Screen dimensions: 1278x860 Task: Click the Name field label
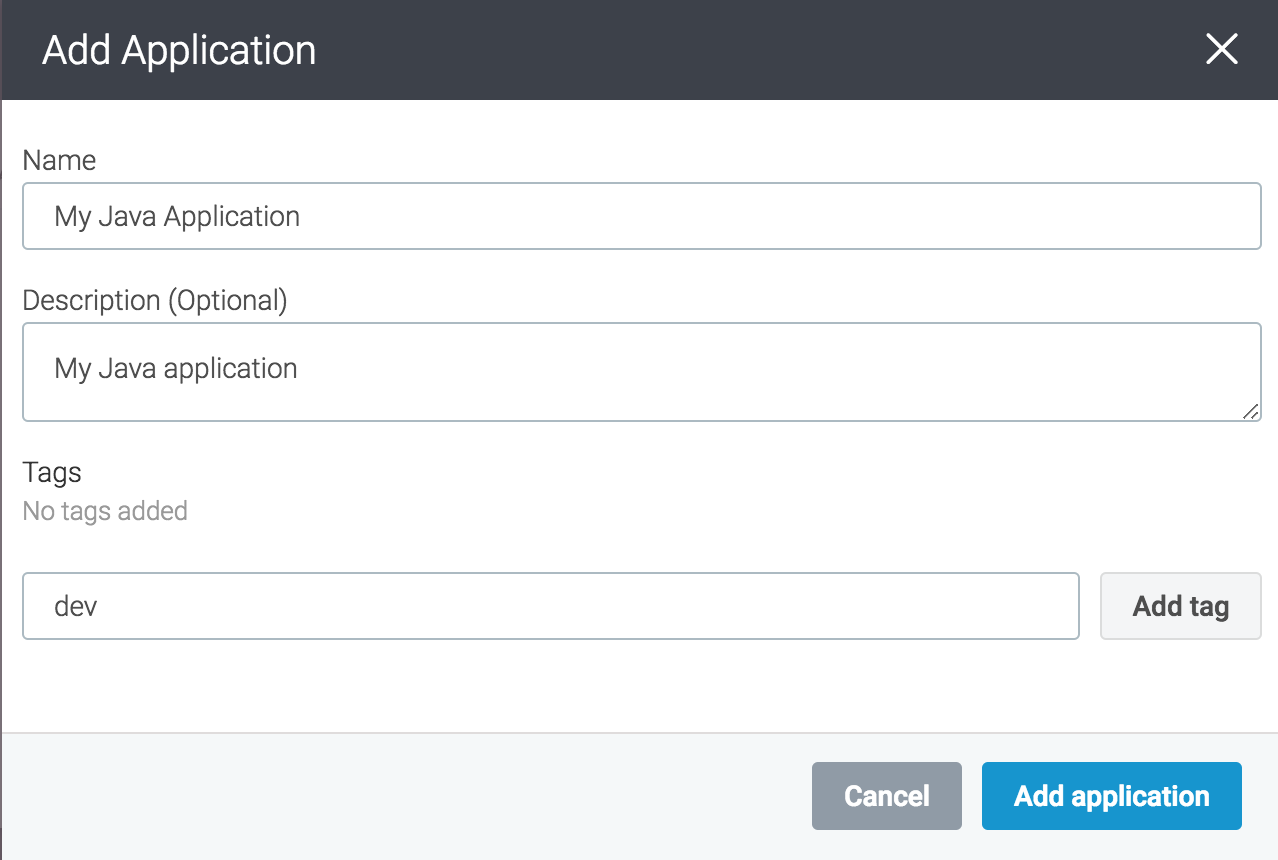[x=59, y=160]
